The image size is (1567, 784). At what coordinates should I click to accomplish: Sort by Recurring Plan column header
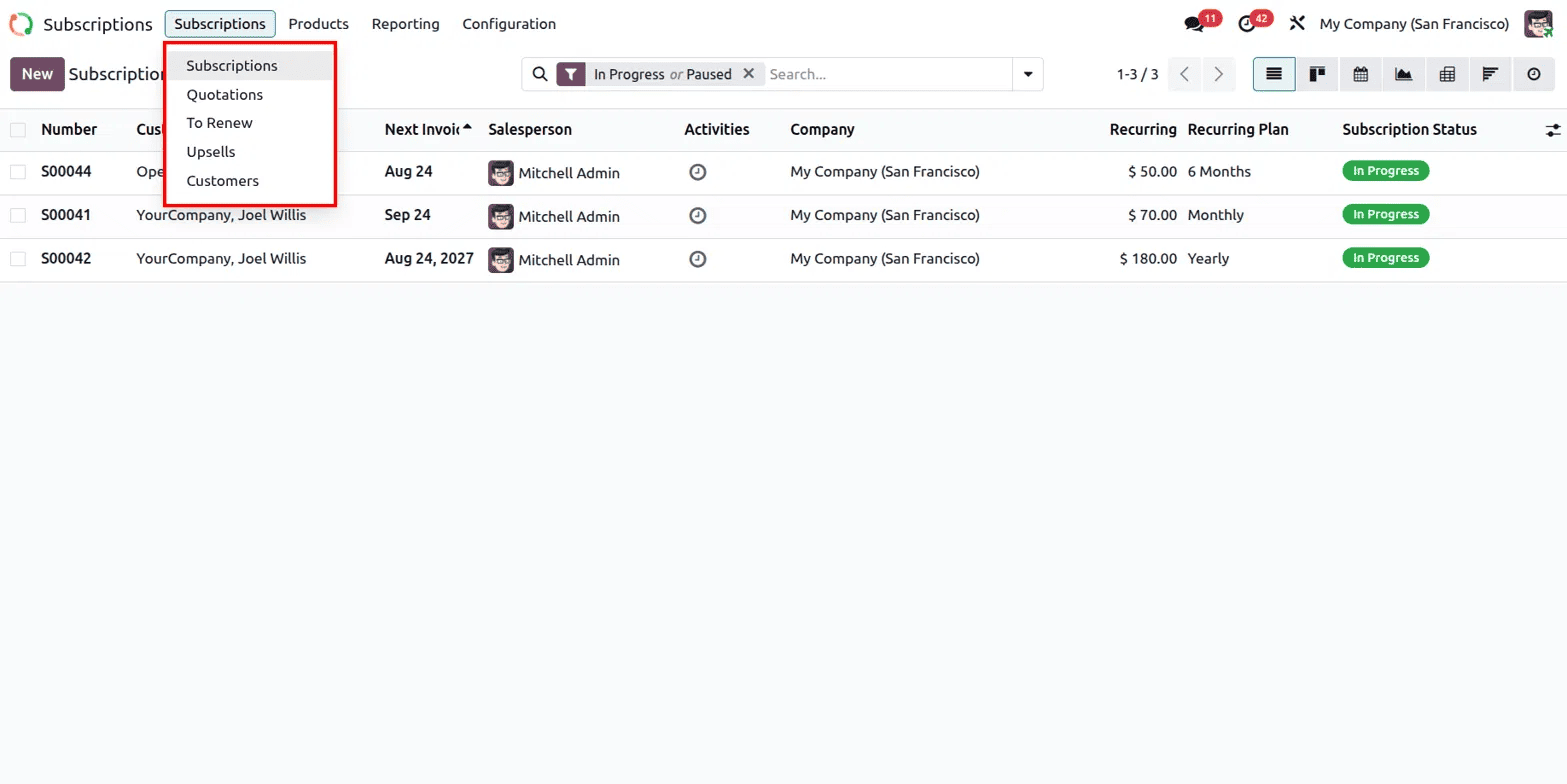[x=1238, y=130]
